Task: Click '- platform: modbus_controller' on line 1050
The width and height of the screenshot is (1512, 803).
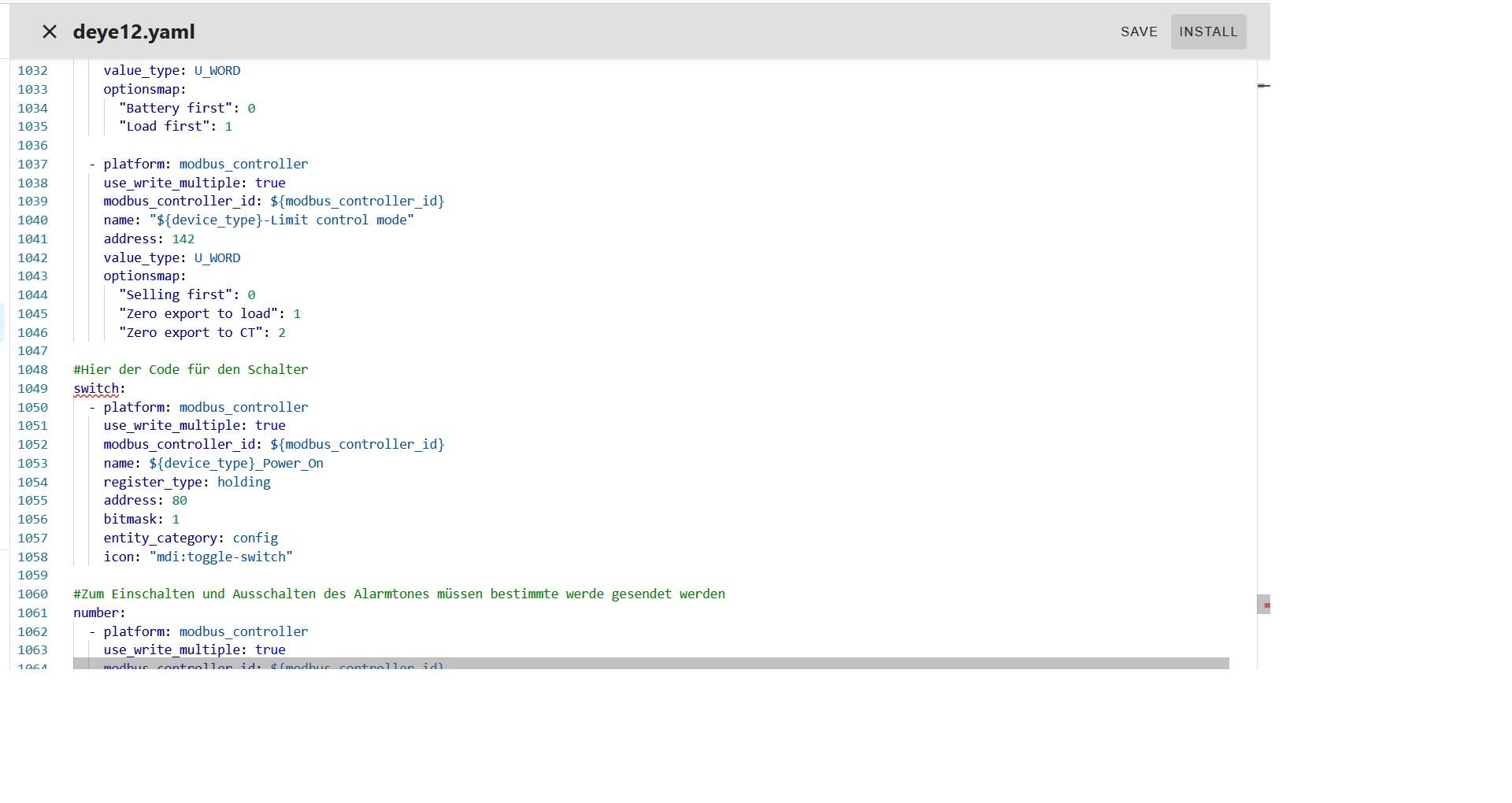Action: click(198, 407)
